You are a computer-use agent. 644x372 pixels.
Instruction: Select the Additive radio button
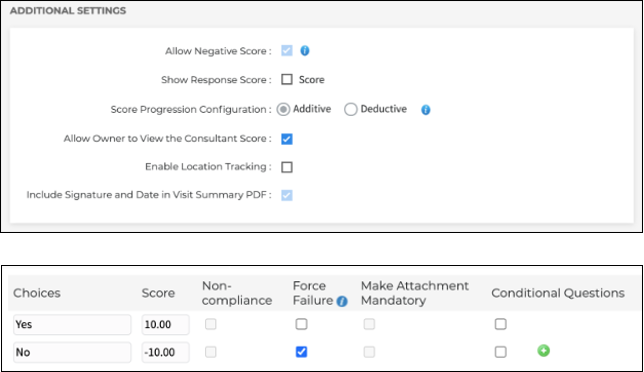click(x=283, y=109)
